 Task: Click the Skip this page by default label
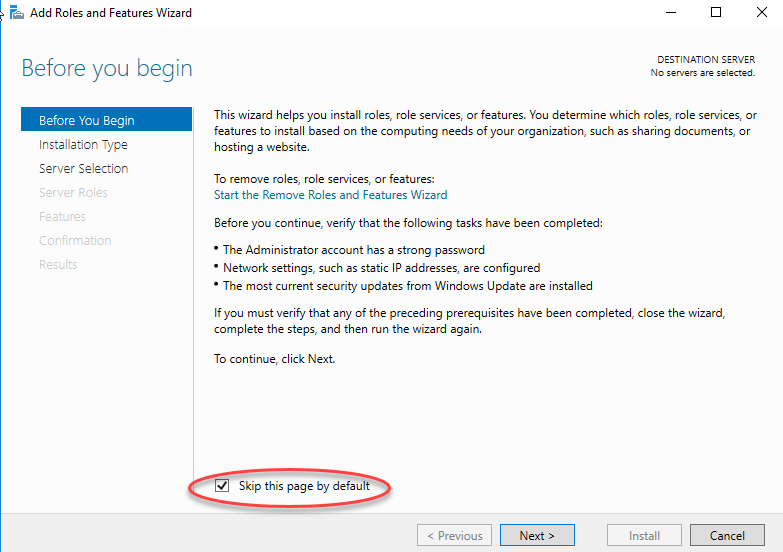(304, 486)
